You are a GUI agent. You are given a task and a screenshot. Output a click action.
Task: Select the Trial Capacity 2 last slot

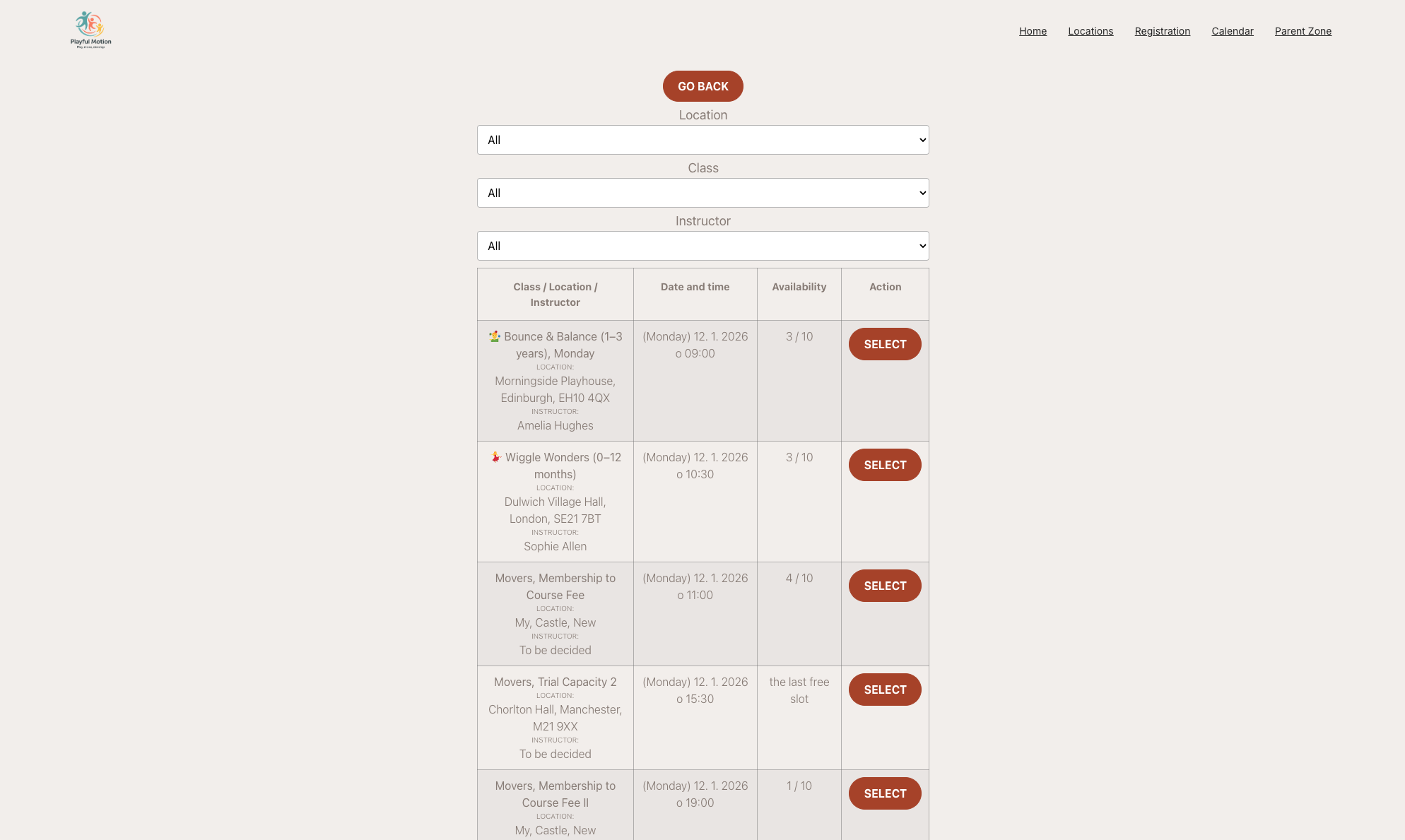pyautogui.click(x=885, y=690)
